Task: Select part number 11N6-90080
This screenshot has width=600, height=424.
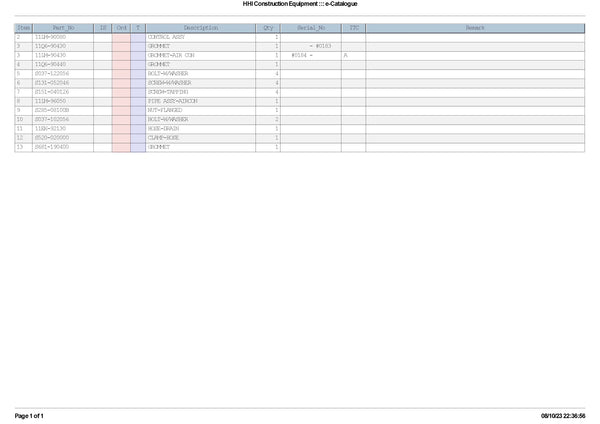Action: coord(50,36)
